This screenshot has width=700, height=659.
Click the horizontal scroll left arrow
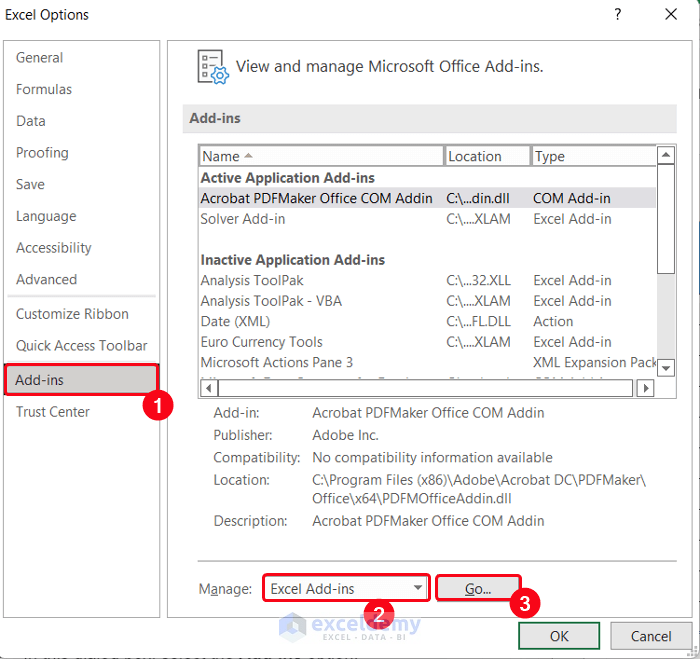point(208,388)
